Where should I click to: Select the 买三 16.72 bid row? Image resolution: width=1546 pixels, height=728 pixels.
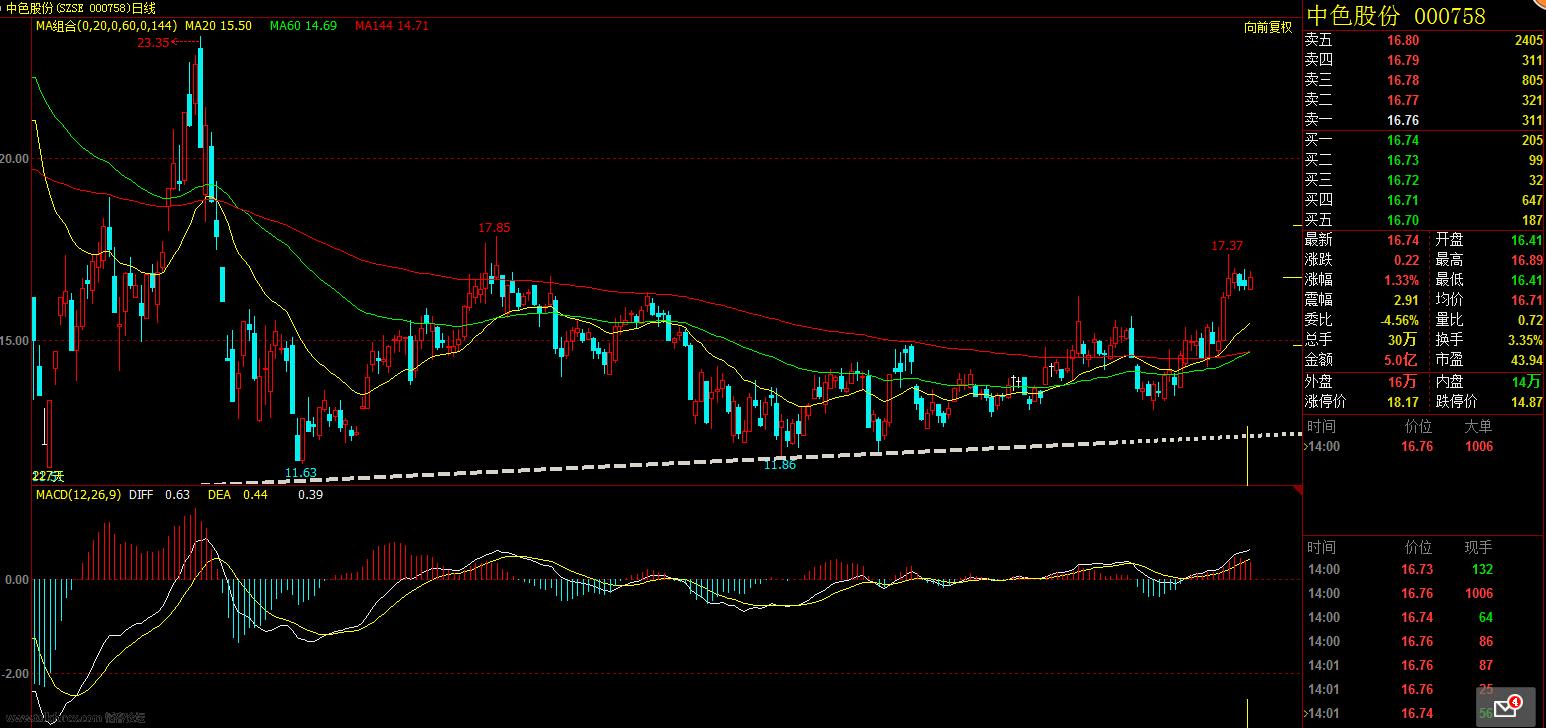(x=1424, y=180)
